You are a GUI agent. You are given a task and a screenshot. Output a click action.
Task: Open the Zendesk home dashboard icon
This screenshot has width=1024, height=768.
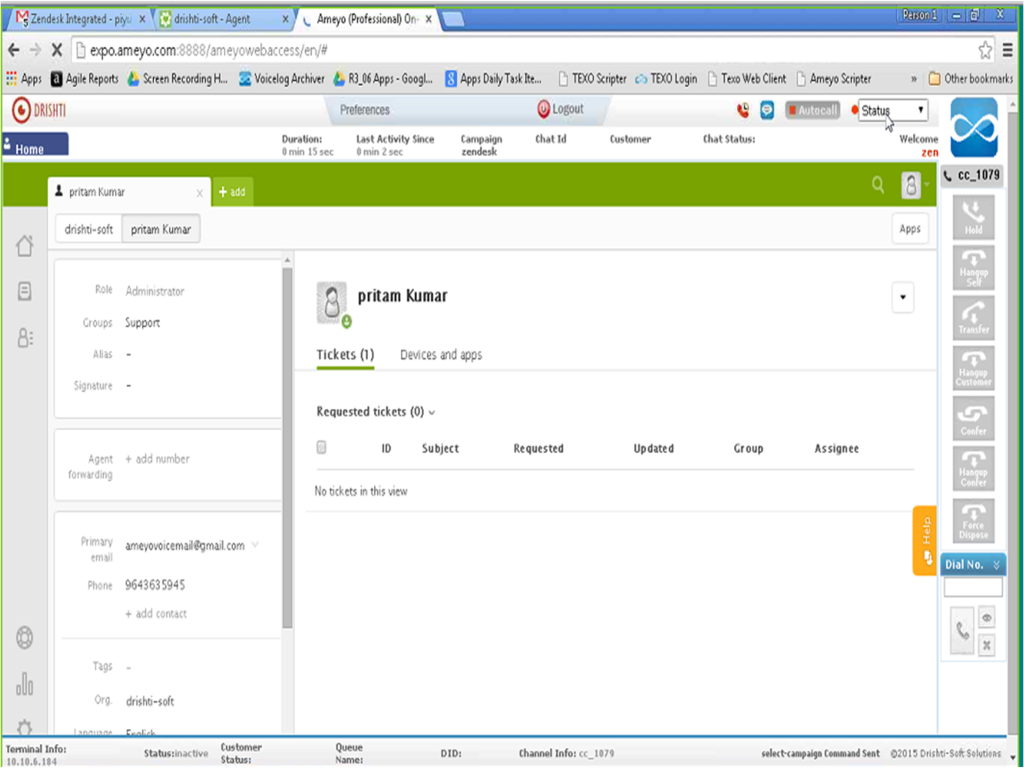pos(25,246)
